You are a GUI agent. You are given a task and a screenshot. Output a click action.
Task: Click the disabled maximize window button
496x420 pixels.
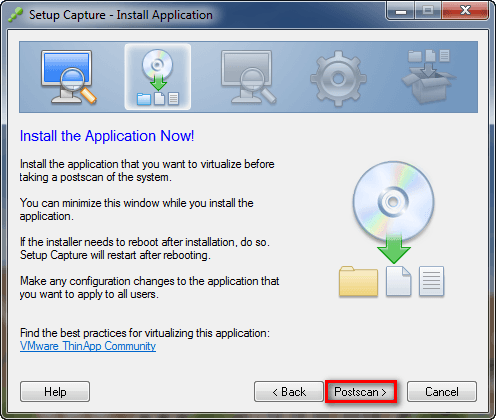(428, 11)
